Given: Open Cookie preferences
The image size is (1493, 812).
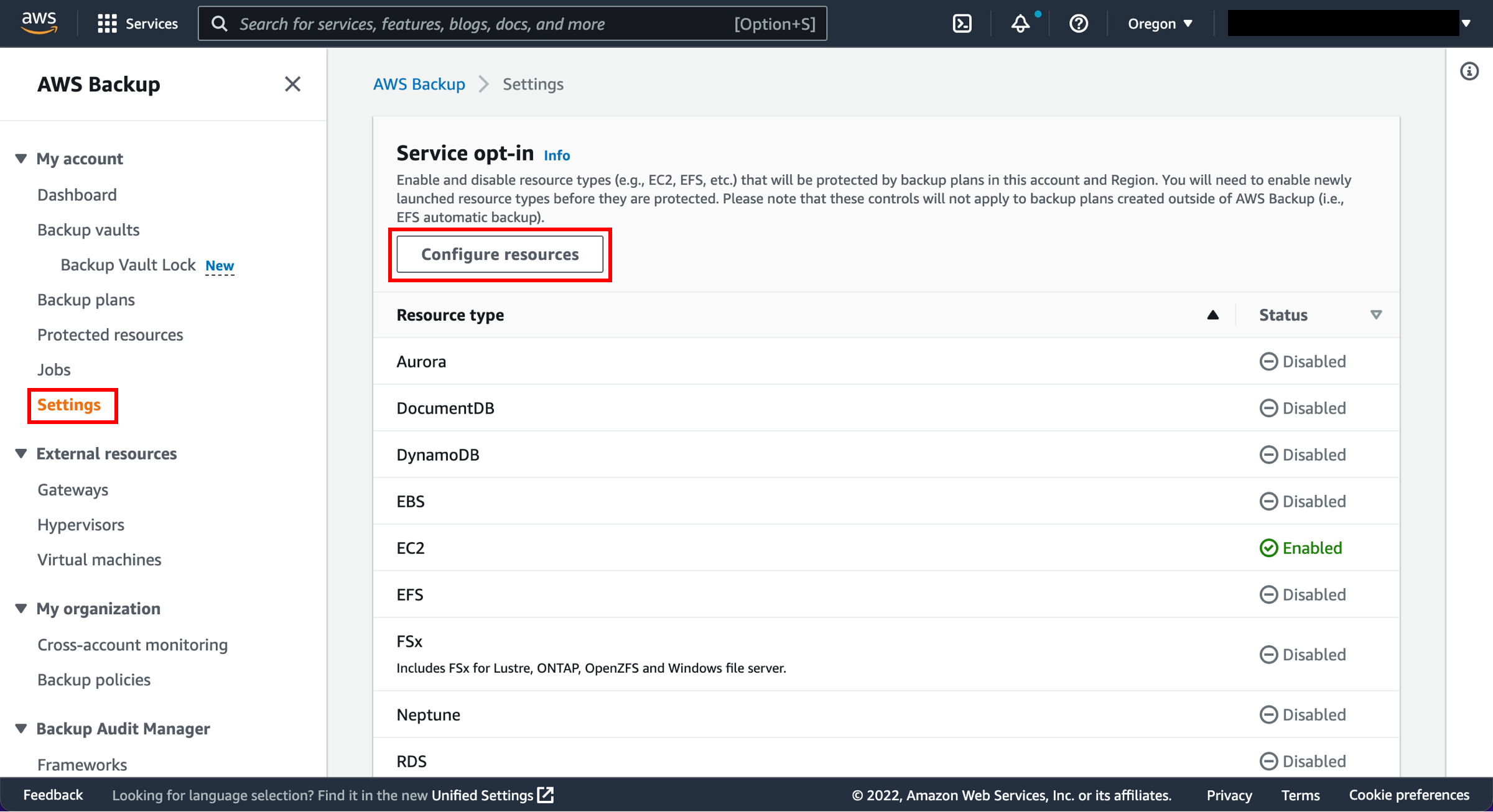Looking at the screenshot, I should click(1409, 795).
